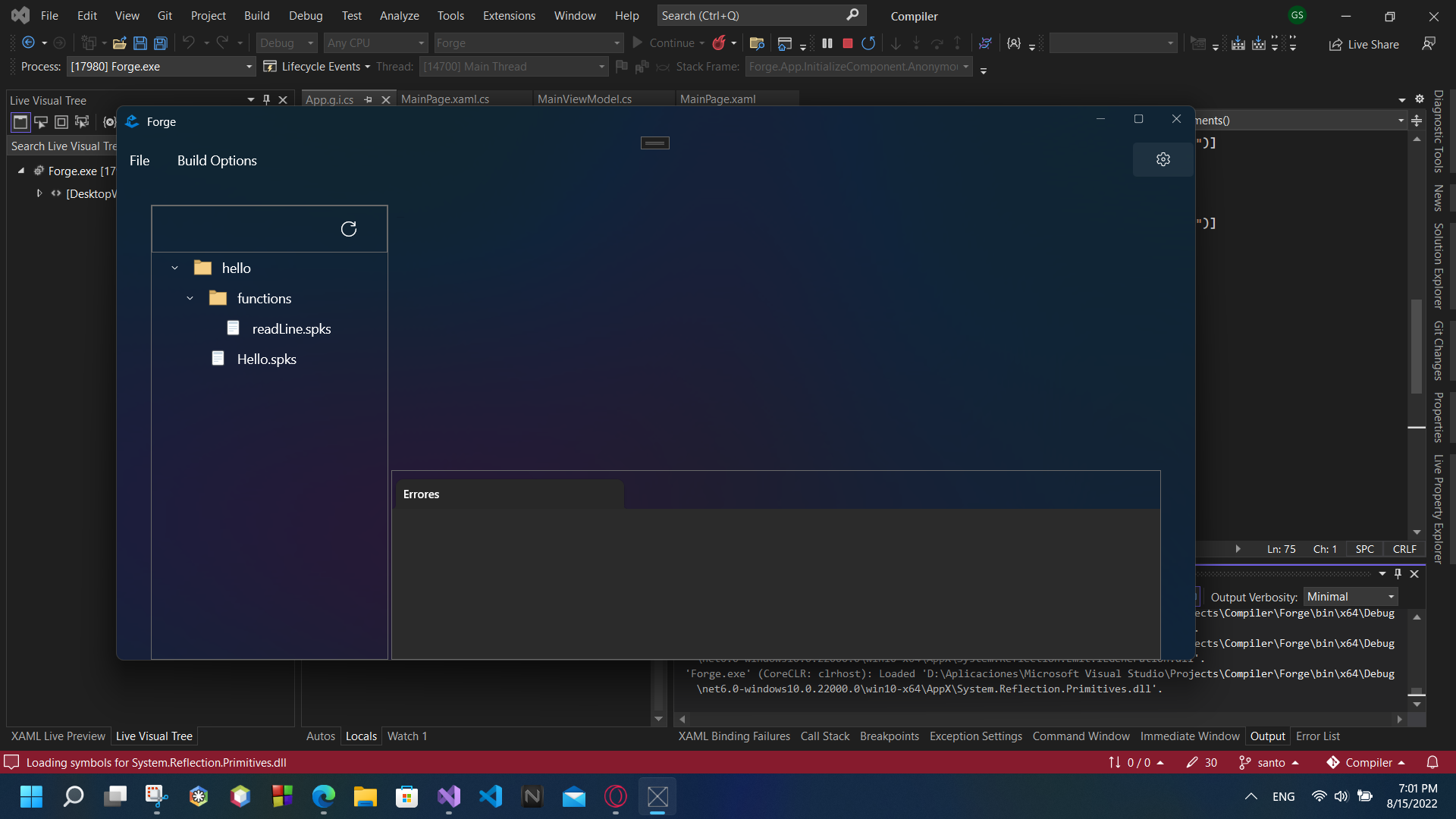Click Continue to resume debugging
1456x819 pixels.
coord(670,43)
